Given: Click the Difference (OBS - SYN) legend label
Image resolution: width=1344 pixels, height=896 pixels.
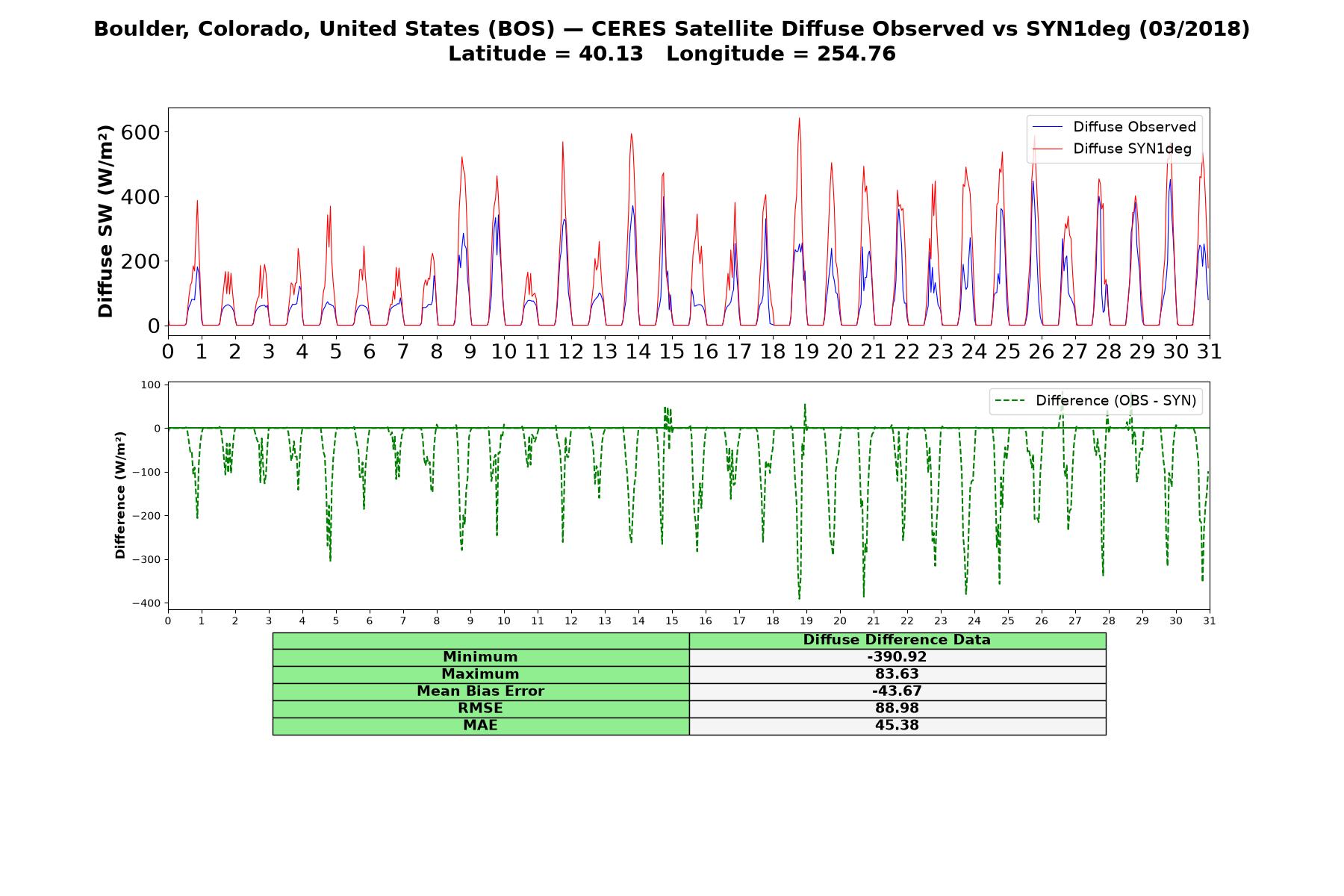Looking at the screenshot, I should (x=1116, y=401).
